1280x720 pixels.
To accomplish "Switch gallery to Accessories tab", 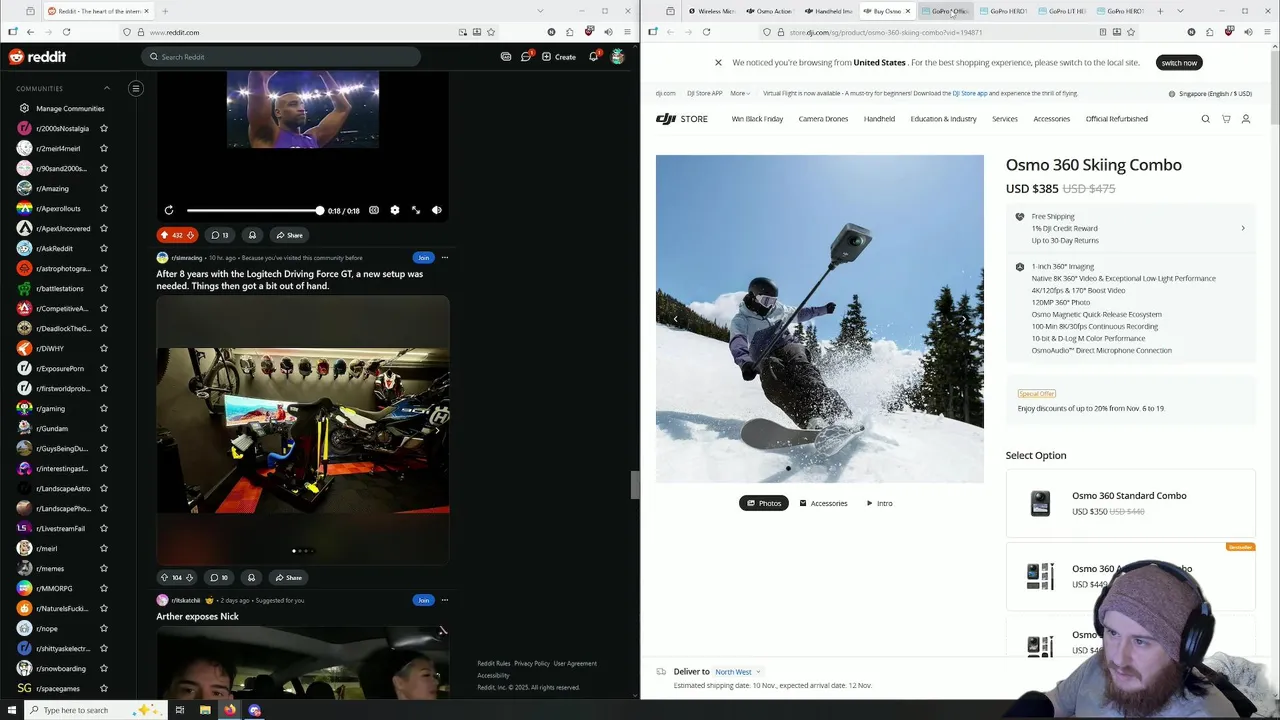I will point(823,503).
